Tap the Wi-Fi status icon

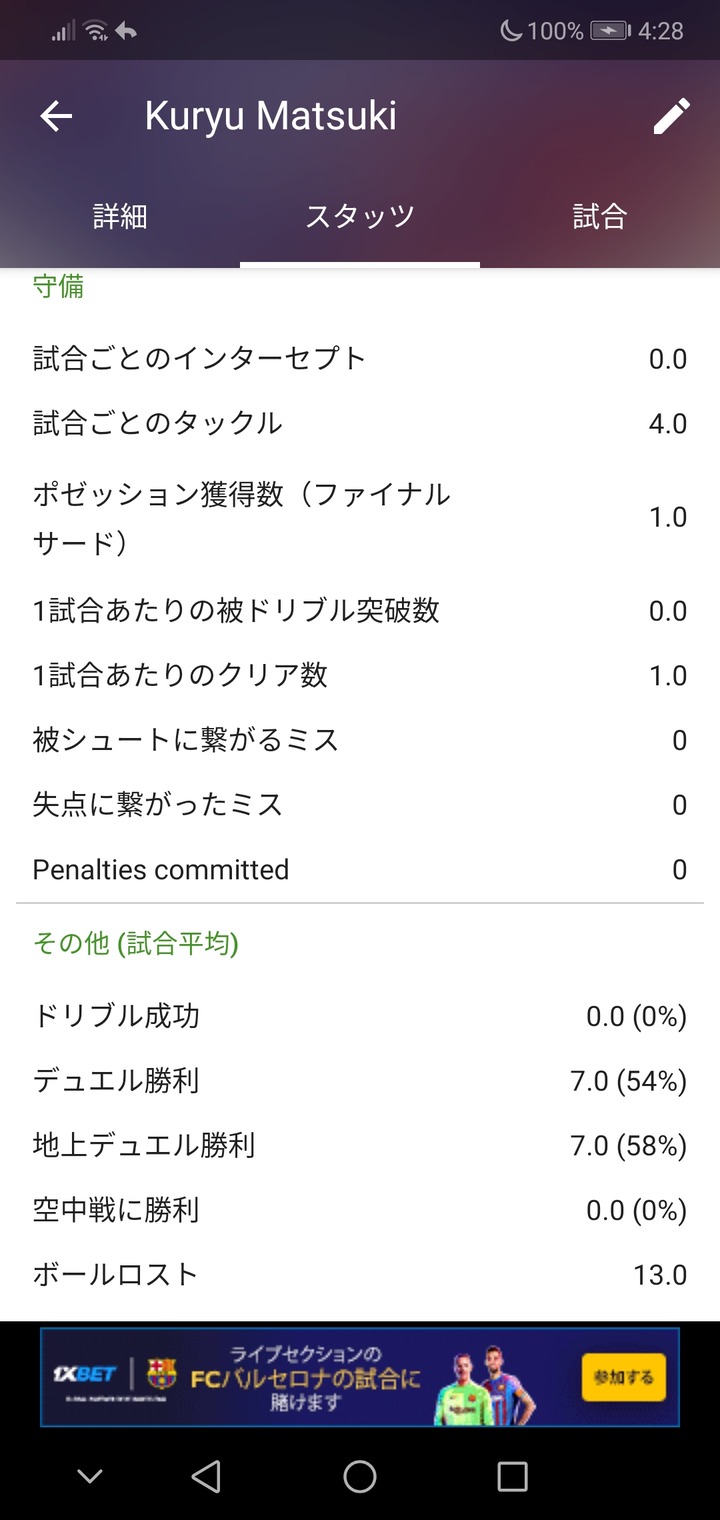pos(96,31)
